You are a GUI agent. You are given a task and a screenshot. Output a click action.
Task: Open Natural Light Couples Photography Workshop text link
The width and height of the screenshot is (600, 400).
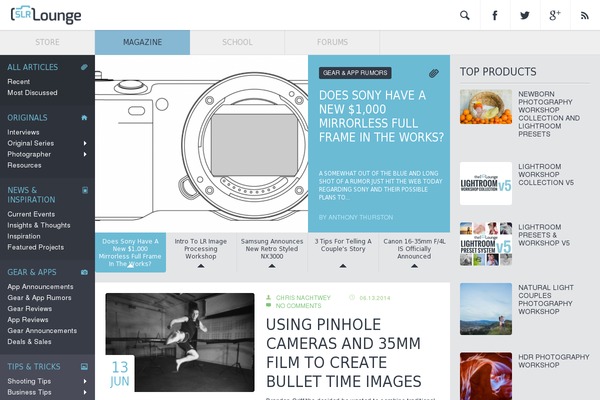point(546,299)
